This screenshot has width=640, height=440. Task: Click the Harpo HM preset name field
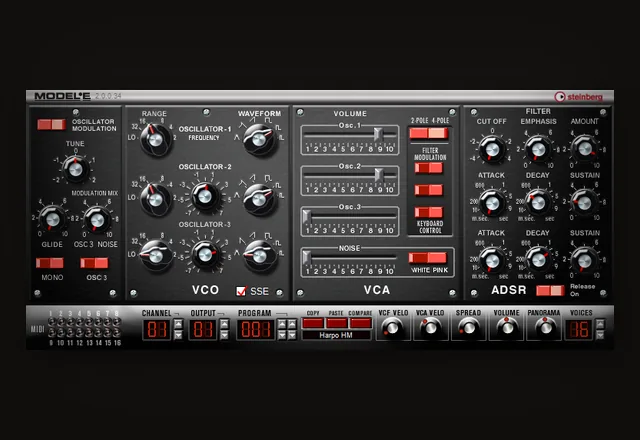(336, 335)
